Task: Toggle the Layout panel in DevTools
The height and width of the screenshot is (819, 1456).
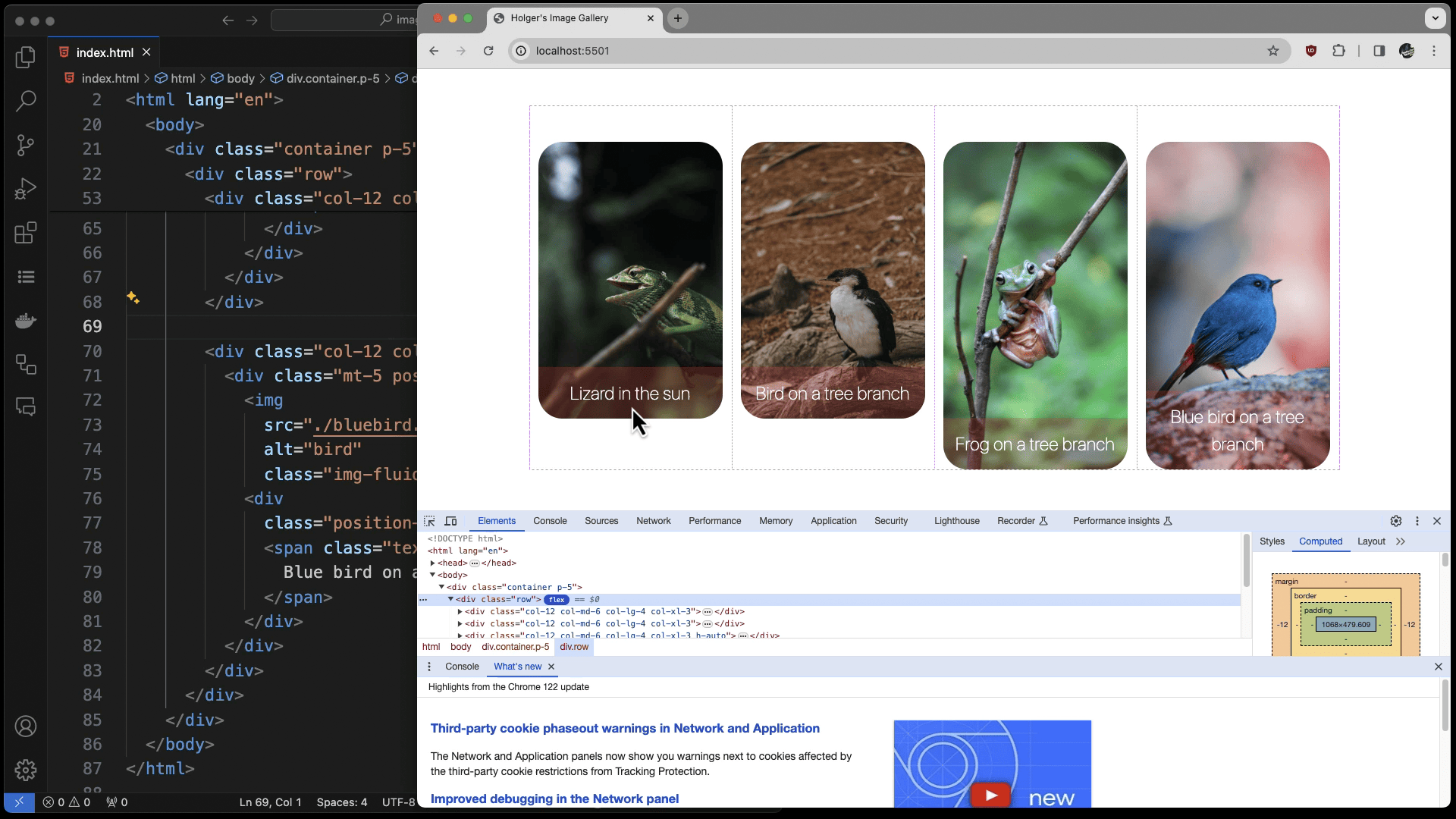Action: [1370, 541]
